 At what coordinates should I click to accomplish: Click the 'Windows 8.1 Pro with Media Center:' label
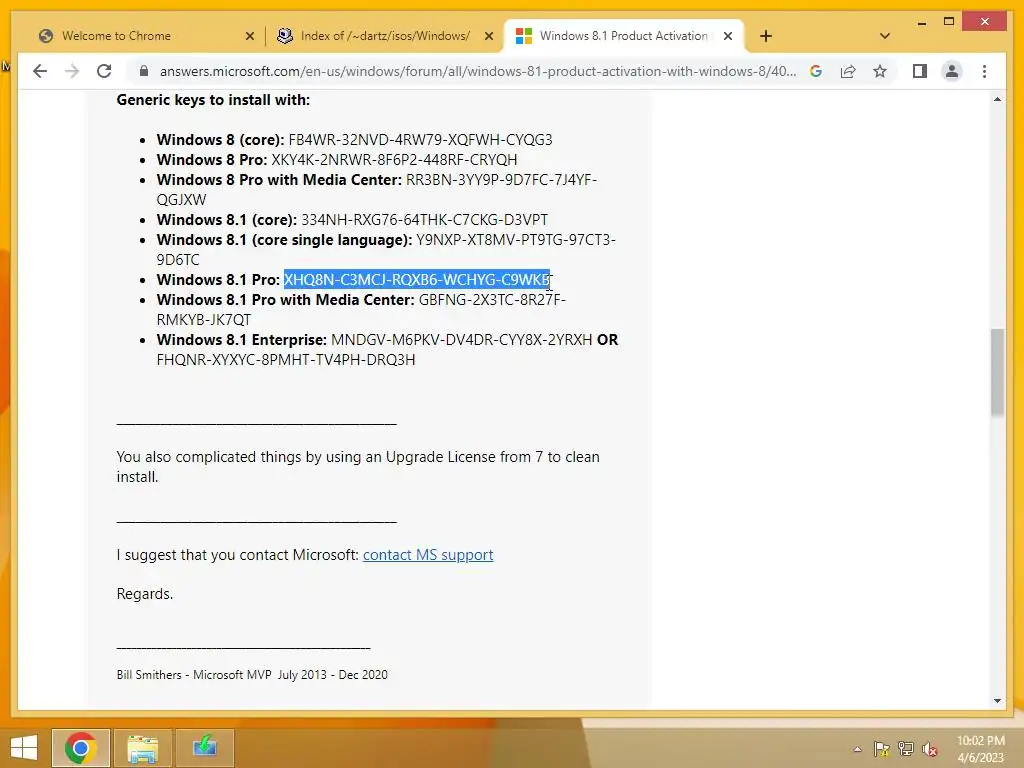coord(285,300)
